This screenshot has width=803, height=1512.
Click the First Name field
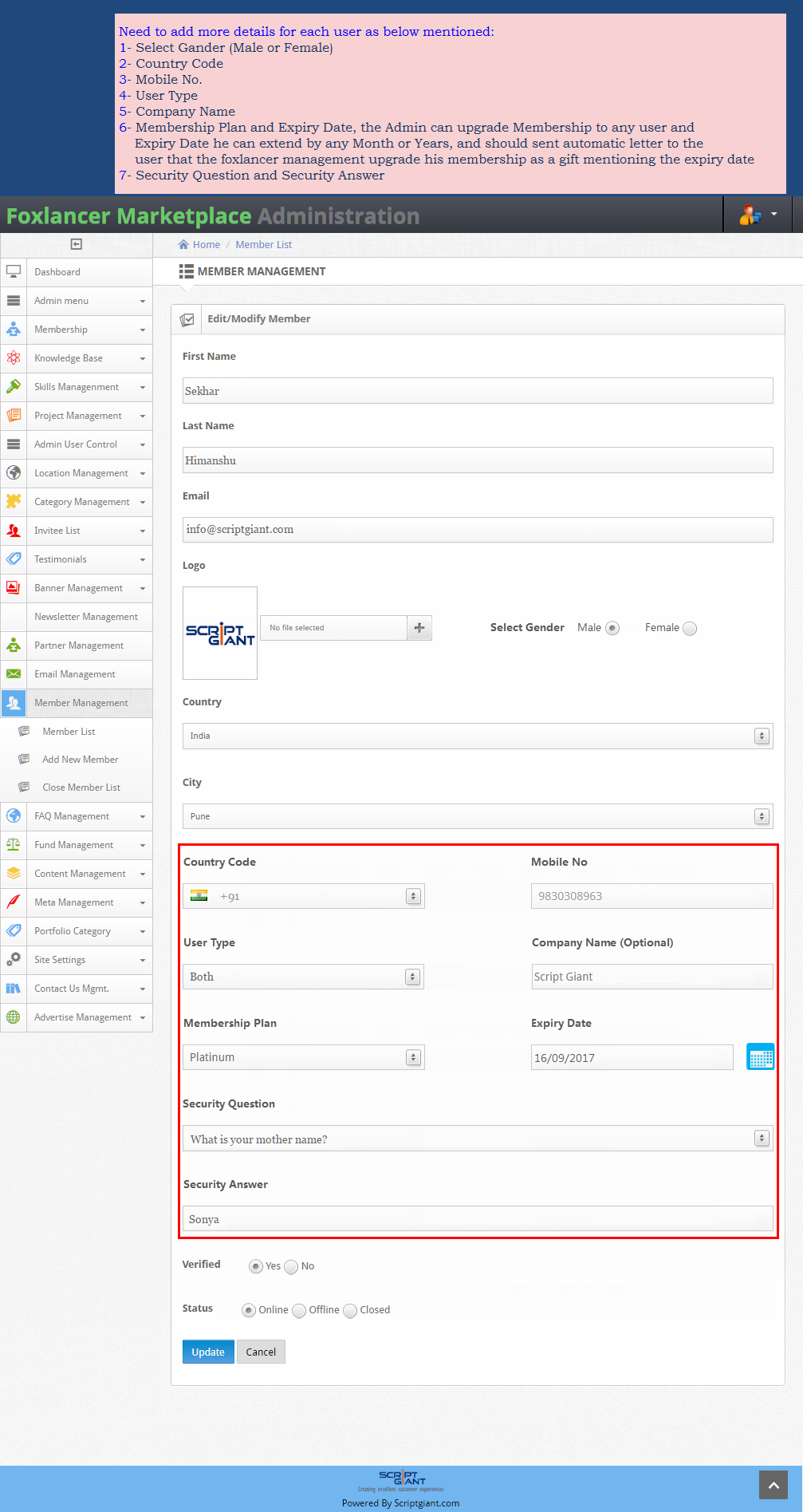click(478, 391)
